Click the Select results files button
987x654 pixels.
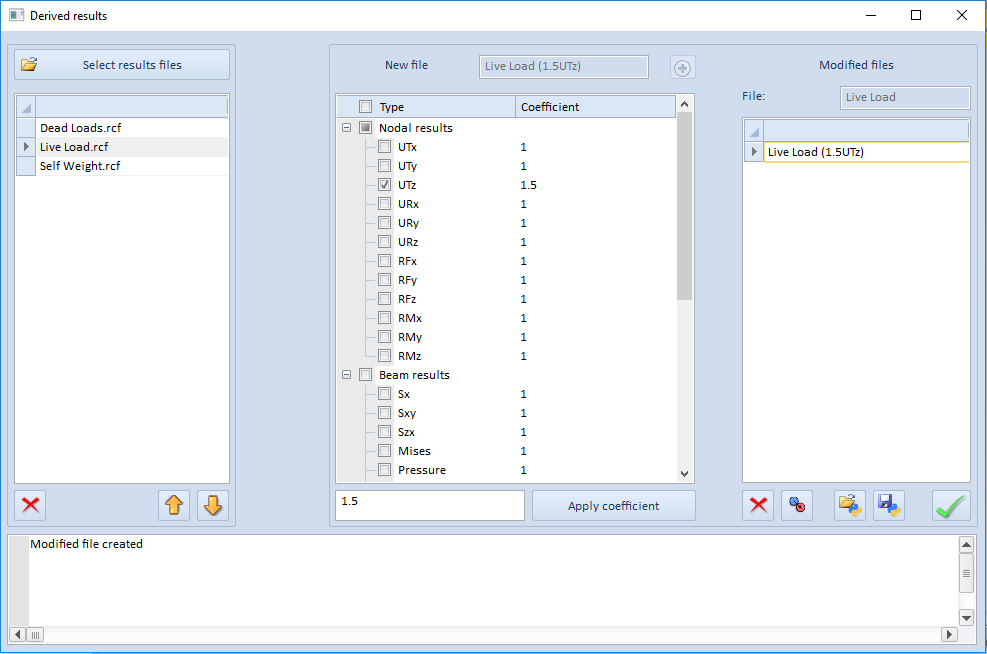[x=122, y=65]
